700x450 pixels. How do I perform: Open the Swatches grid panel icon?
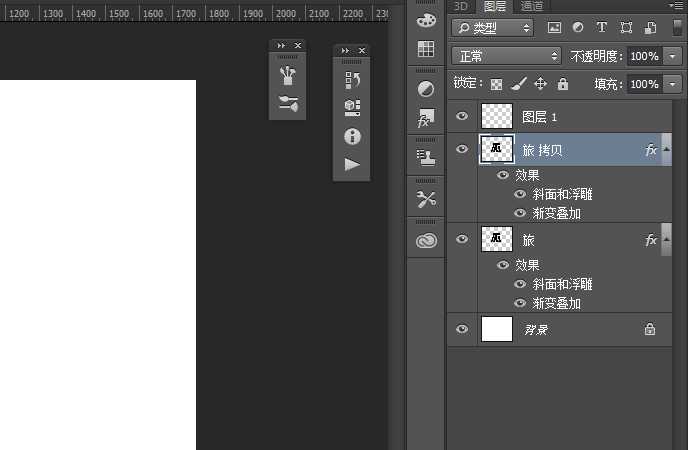point(426,49)
